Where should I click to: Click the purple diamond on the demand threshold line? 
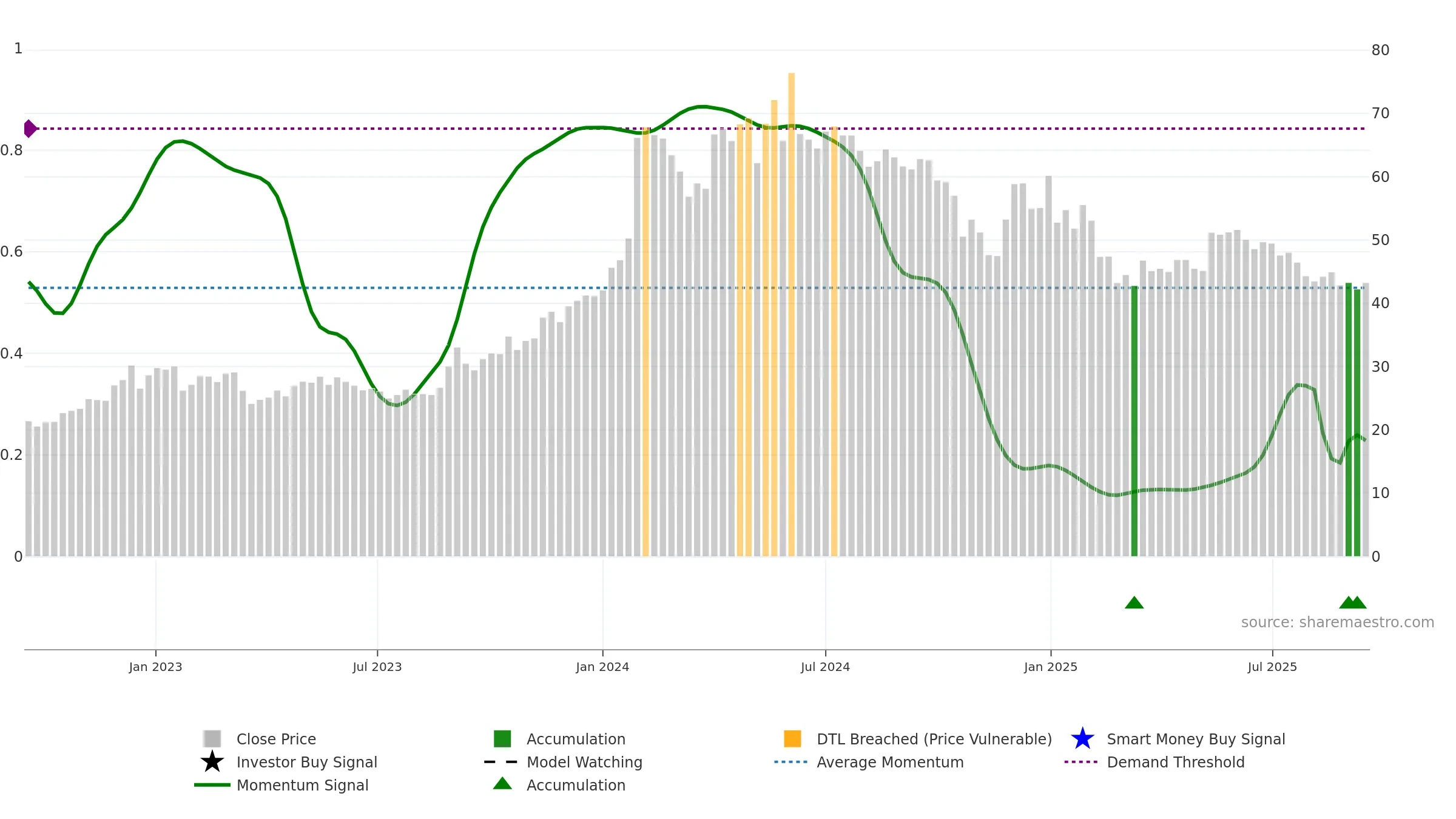pos(30,129)
